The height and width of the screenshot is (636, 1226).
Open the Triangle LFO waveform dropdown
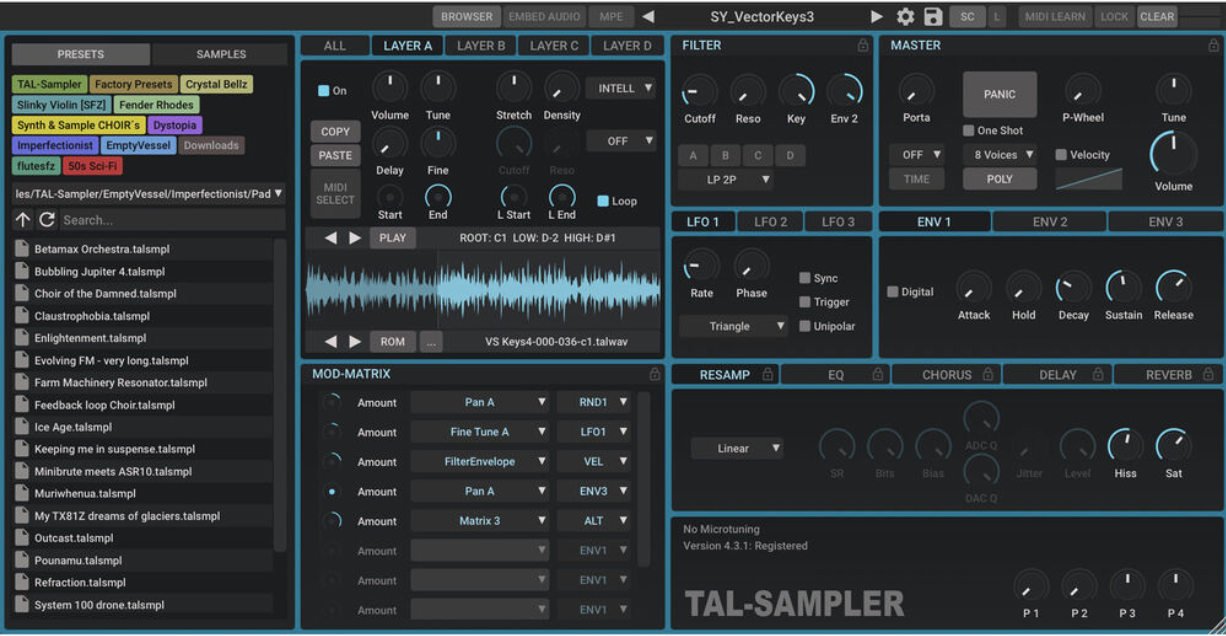(734, 326)
